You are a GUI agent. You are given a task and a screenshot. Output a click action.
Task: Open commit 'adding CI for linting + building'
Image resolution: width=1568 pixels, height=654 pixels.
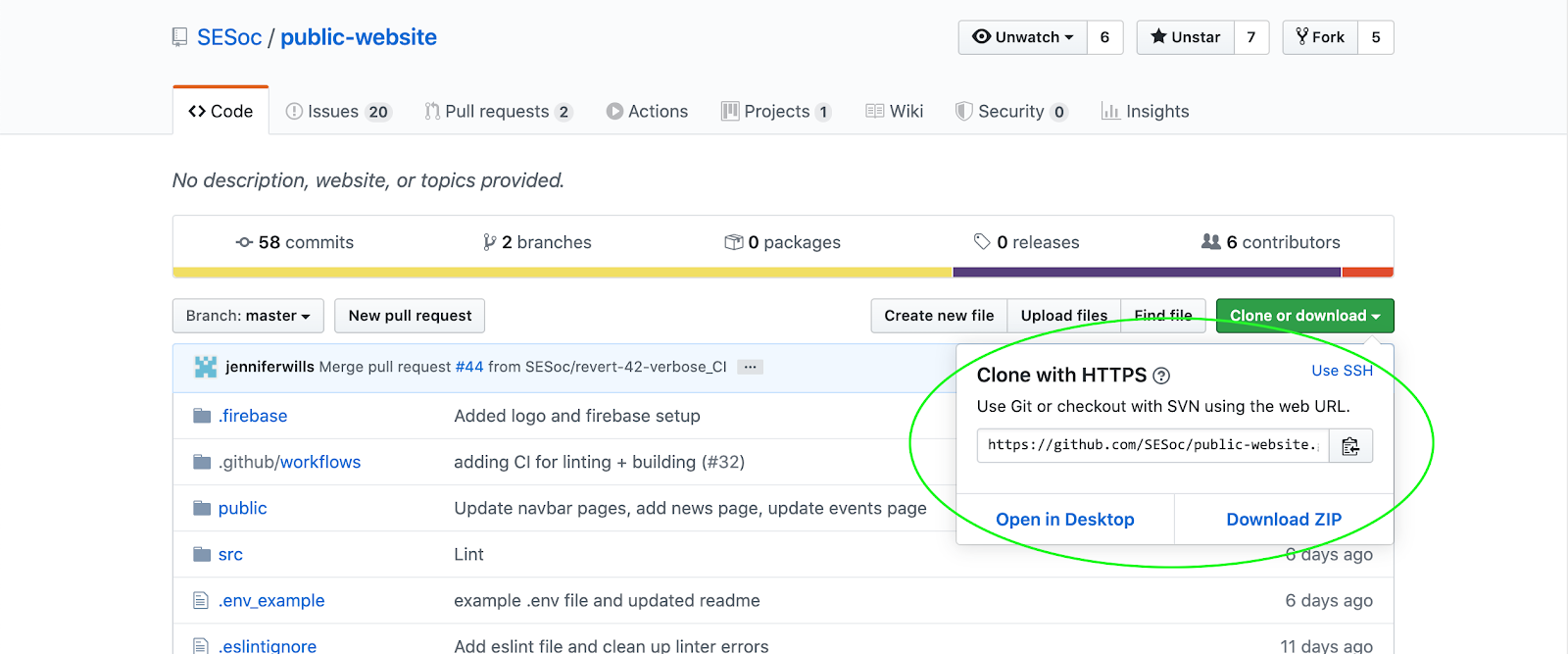600,462
